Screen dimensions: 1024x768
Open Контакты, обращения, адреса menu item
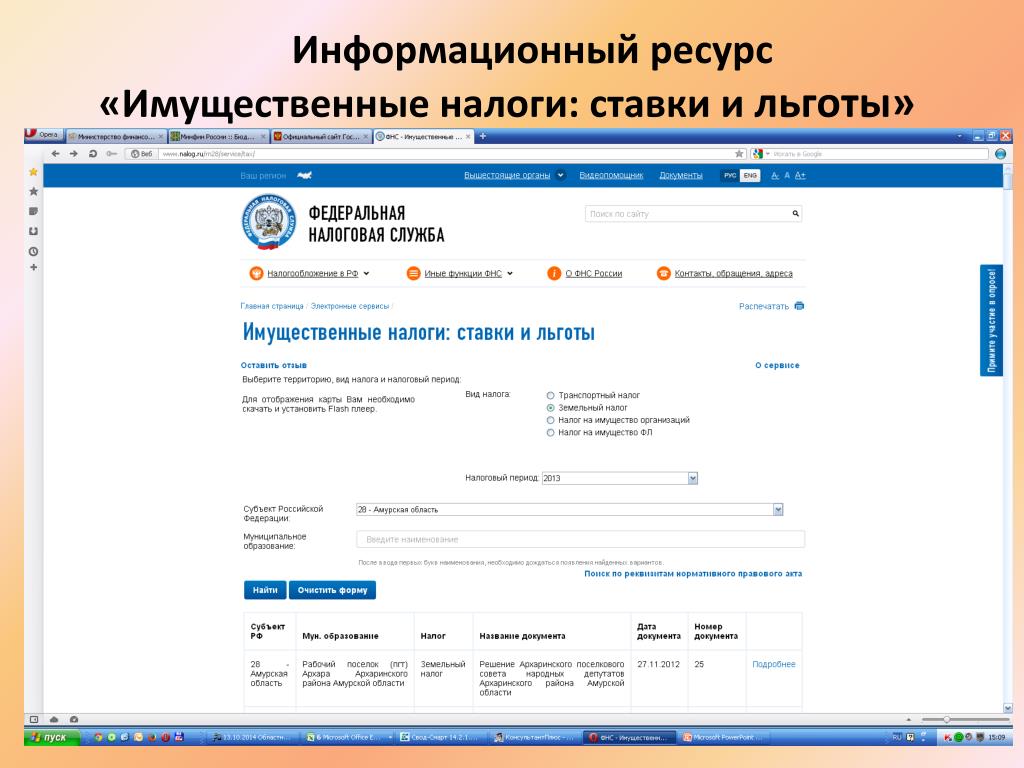(x=733, y=274)
